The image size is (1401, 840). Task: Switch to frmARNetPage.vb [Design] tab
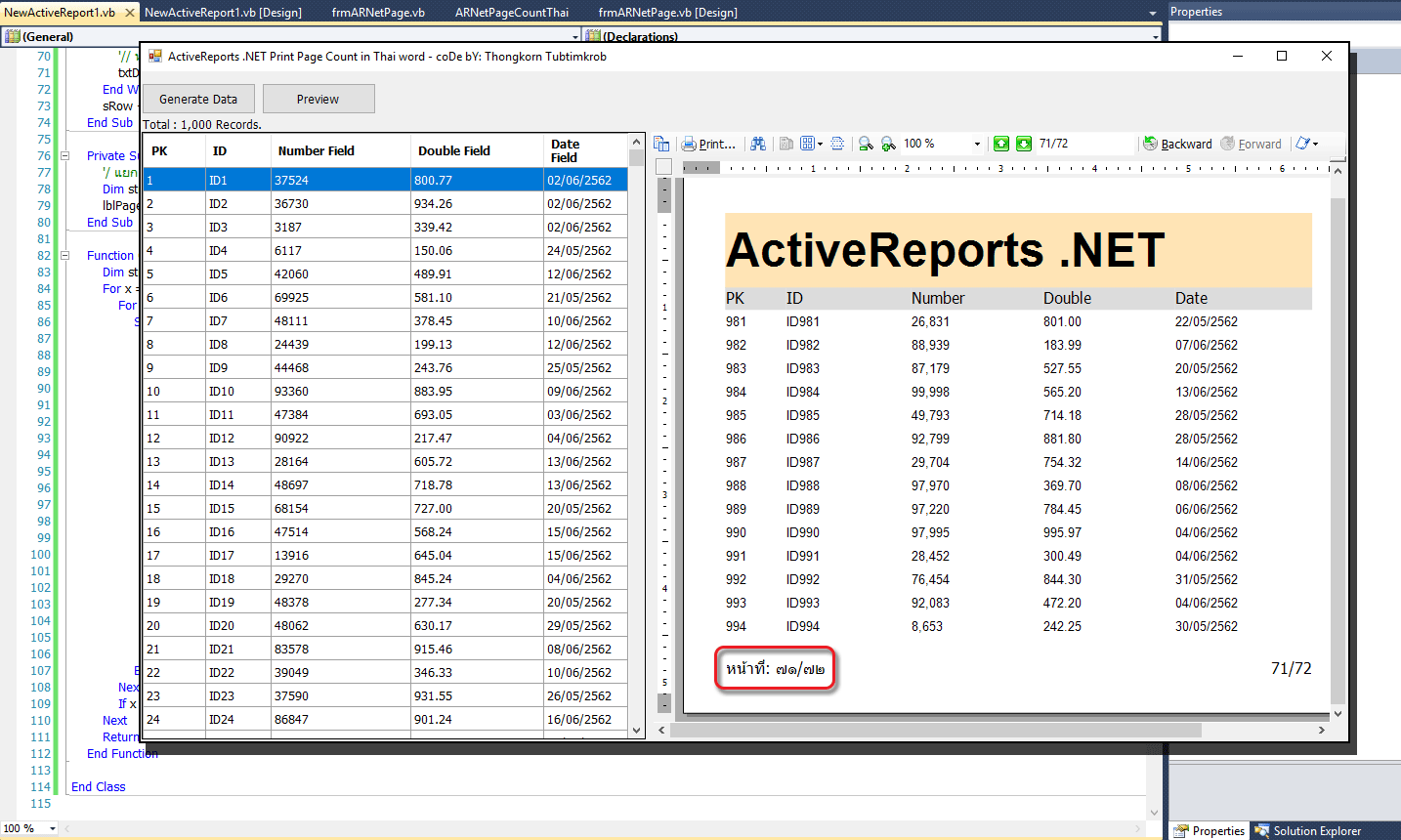[x=668, y=13]
